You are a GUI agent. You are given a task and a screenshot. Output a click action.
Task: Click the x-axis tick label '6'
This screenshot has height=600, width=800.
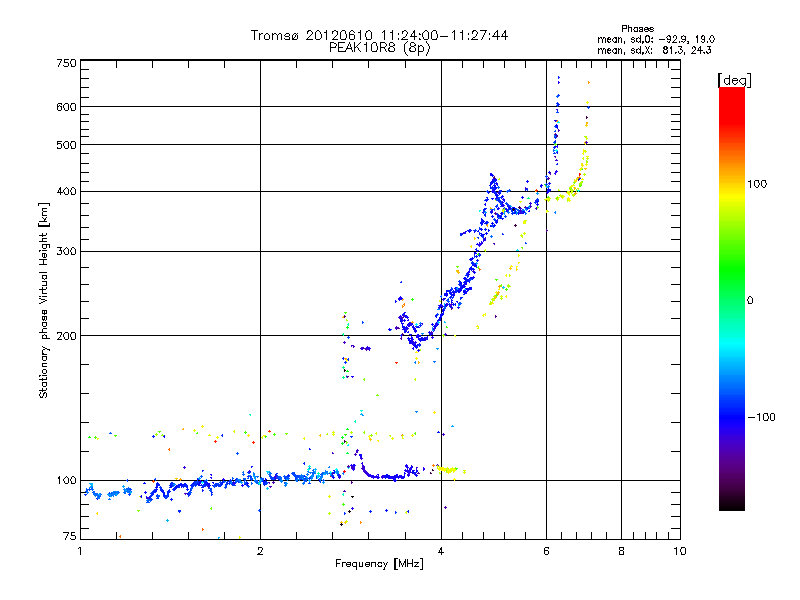point(546,552)
